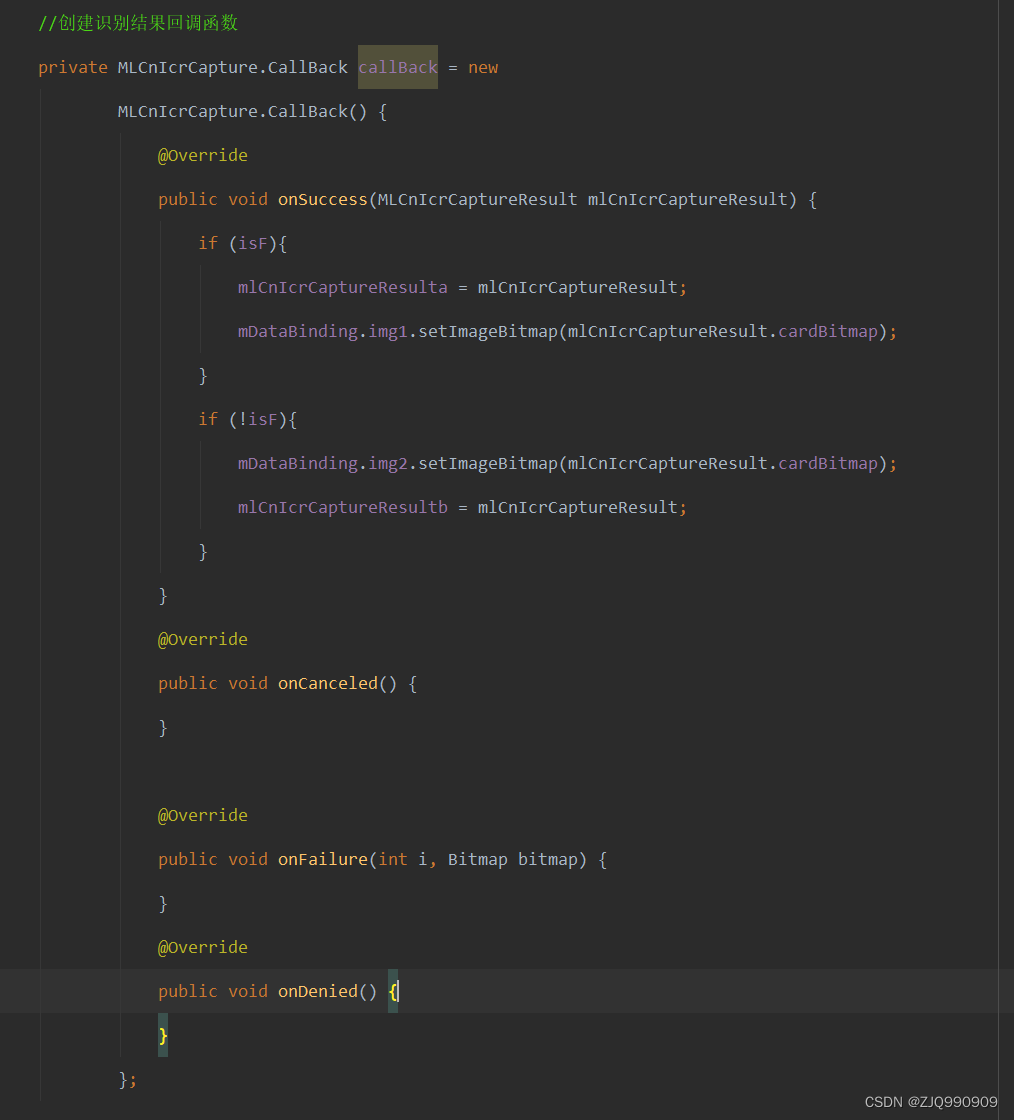Click the highlighted opening brace after onDenied()
This screenshot has width=1014, height=1120.
coord(393,991)
